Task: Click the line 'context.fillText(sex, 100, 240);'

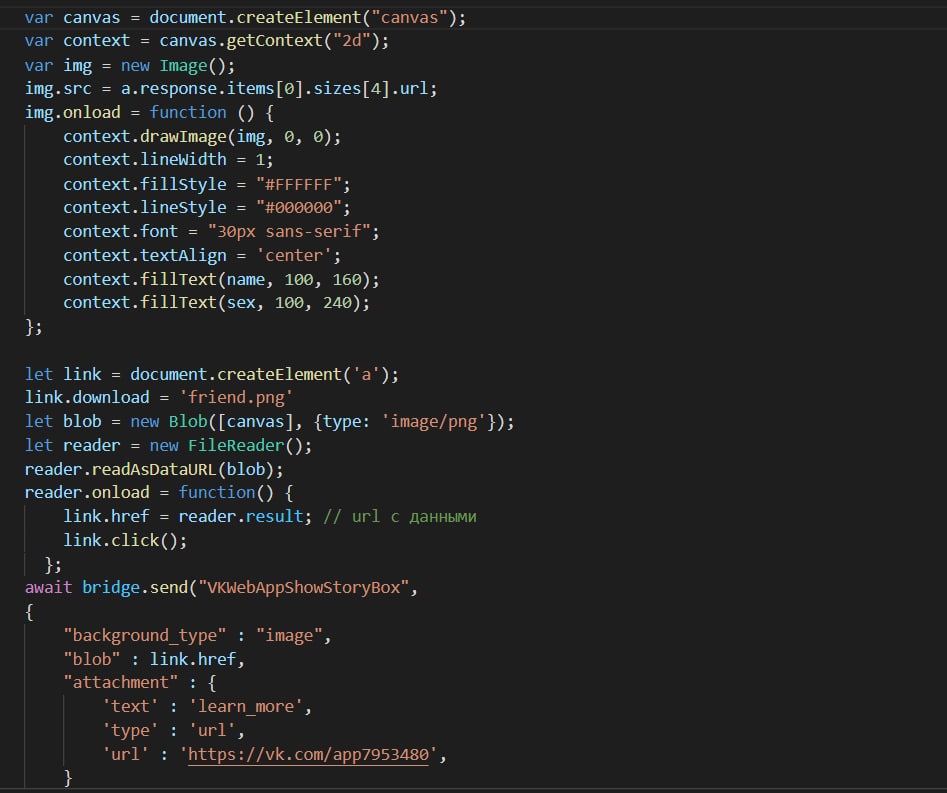Action: tap(216, 303)
